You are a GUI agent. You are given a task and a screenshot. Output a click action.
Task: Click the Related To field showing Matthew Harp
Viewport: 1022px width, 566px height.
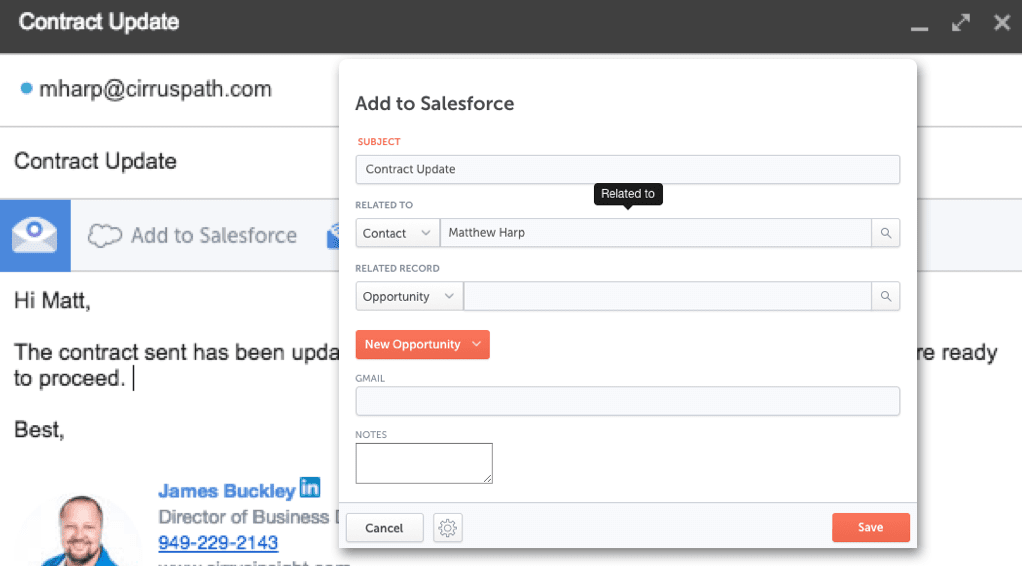pos(656,233)
